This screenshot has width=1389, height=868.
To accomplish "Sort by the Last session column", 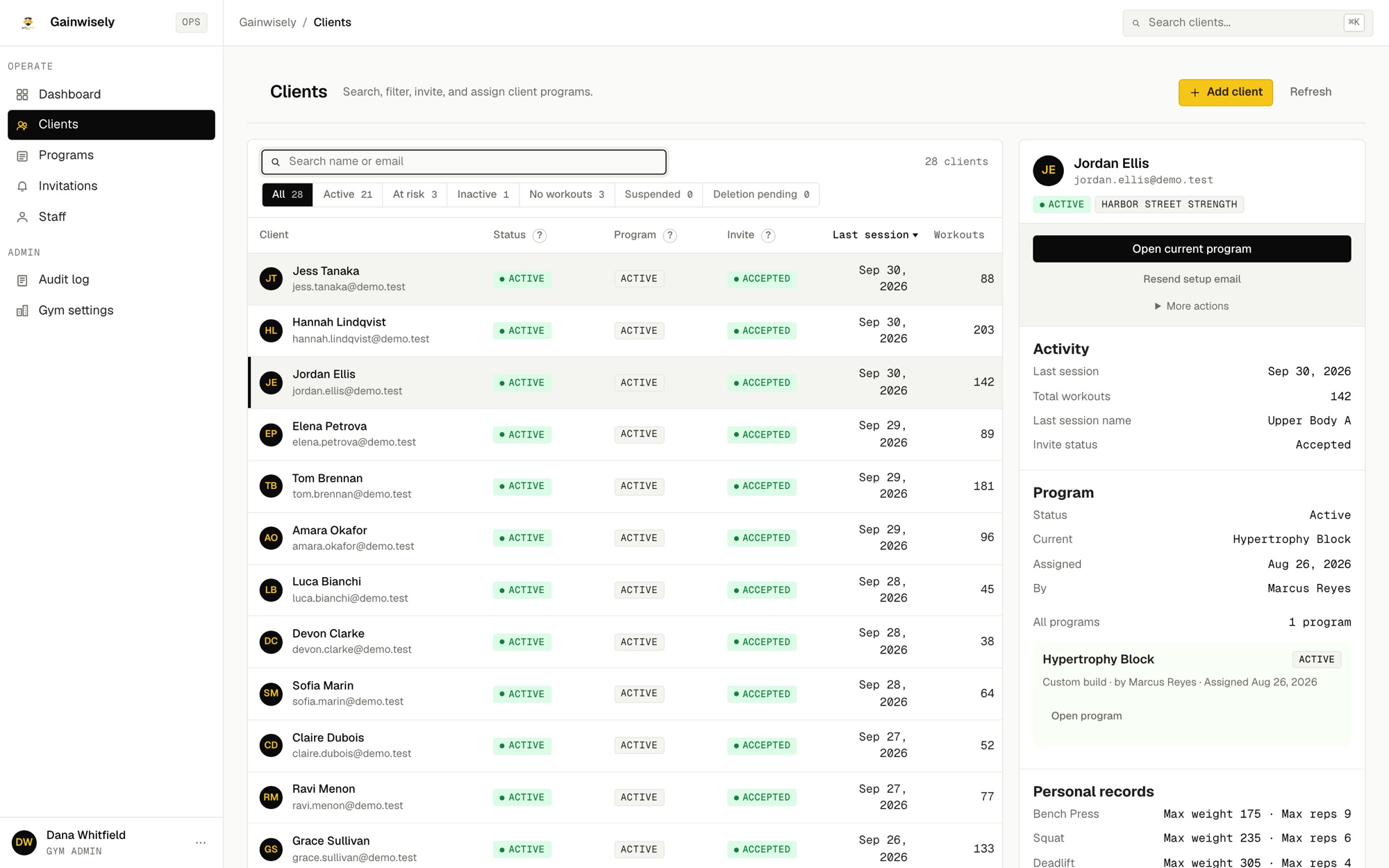I will coord(875,235).
